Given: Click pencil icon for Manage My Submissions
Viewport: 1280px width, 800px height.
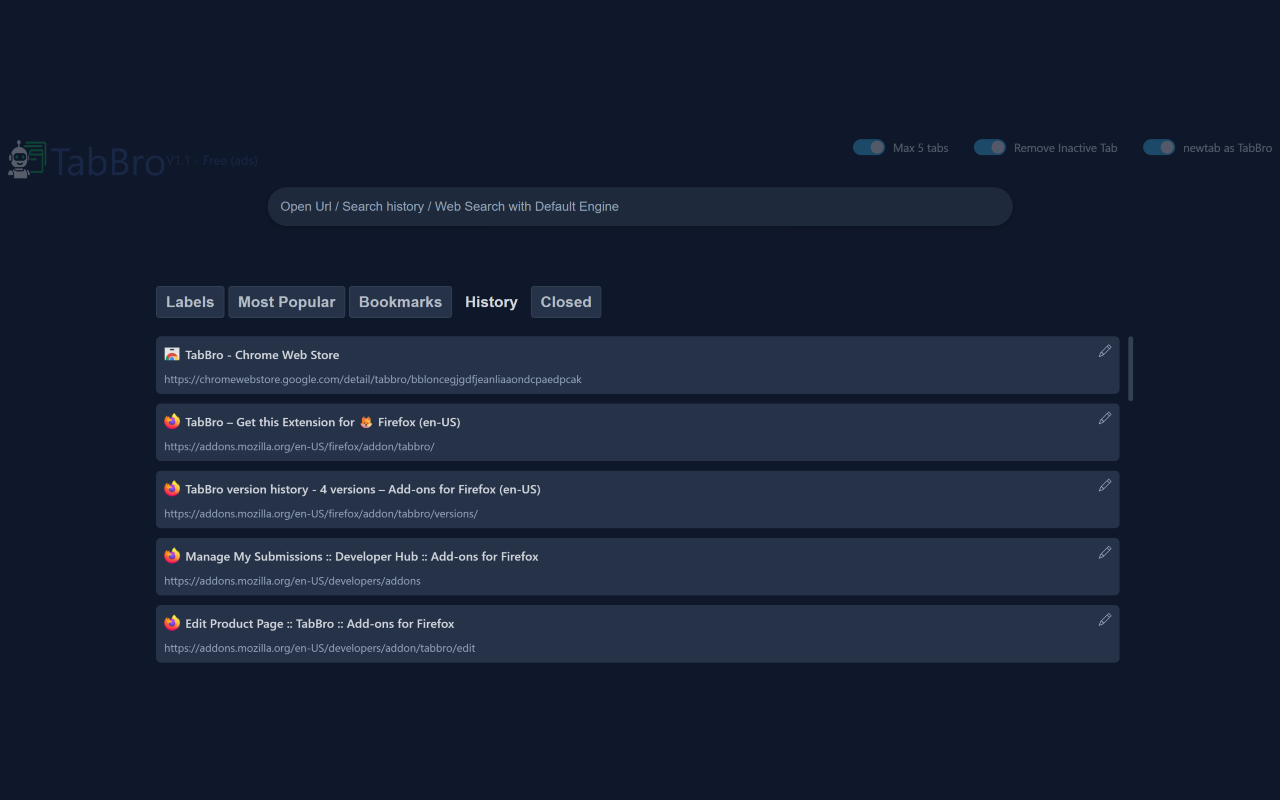Looking at the screenshot, I should point(1104,552).
